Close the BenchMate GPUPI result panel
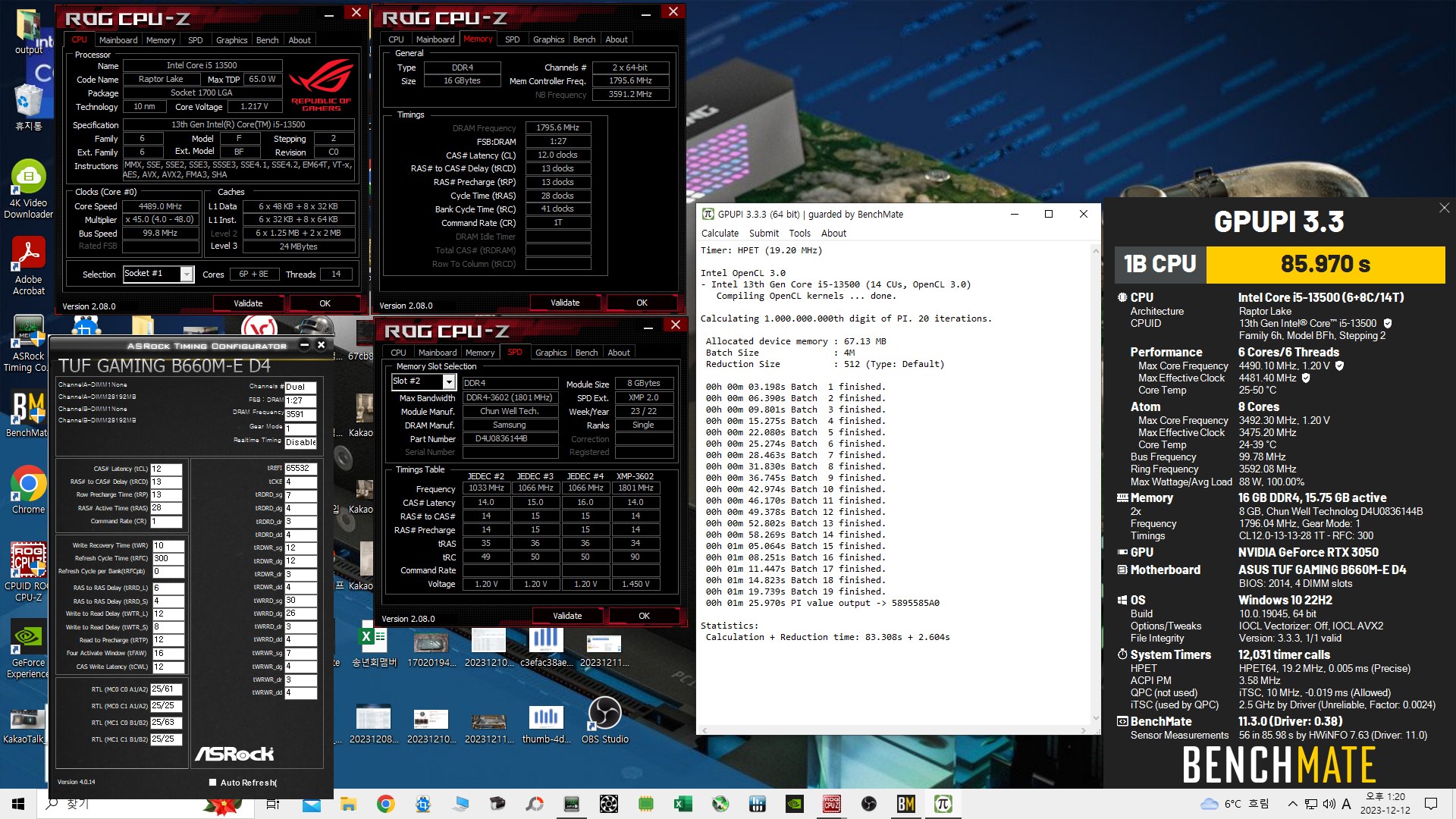1456x819 pixels. pyautogui.click(x=1444, y=208)
